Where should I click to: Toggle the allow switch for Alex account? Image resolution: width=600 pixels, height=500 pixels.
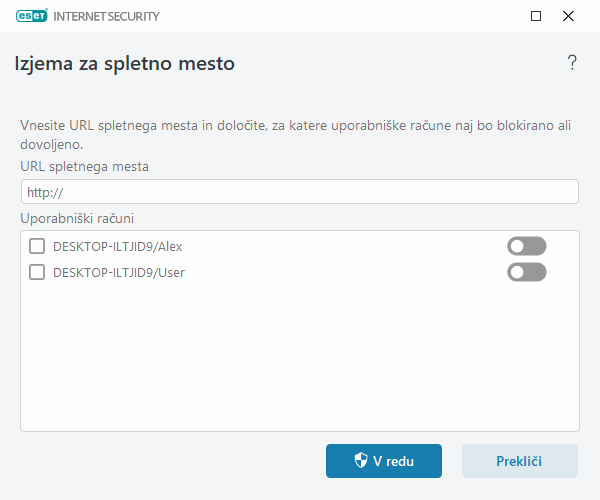(x=527, y=246)
